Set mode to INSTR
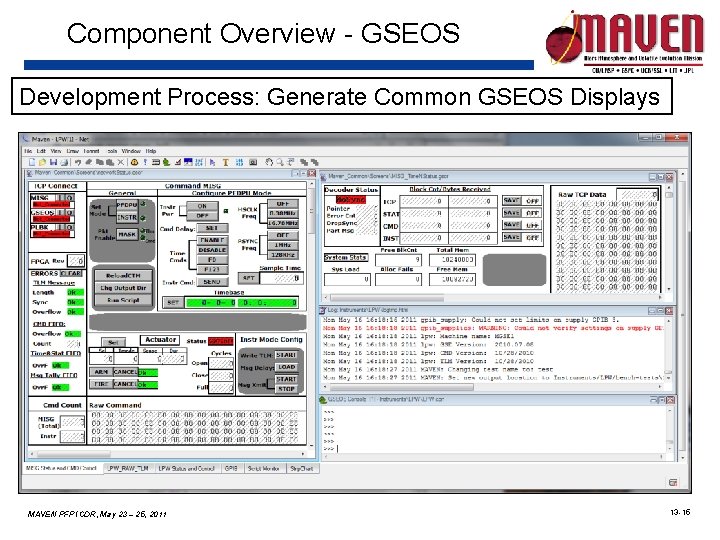The width and height of the screenshot is (720, 540). click(127, 217)
